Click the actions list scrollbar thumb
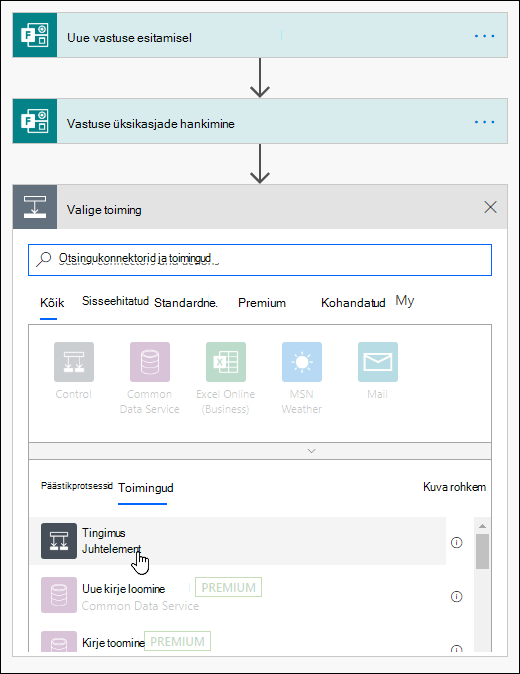Screen dimensions: 520x674 482,551
